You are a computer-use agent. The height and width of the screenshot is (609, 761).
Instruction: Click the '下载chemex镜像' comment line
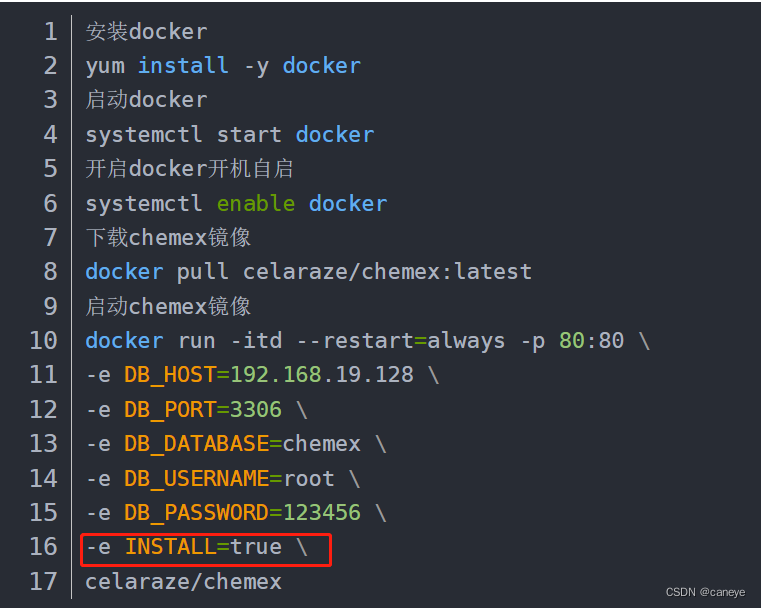coord(168,237)
